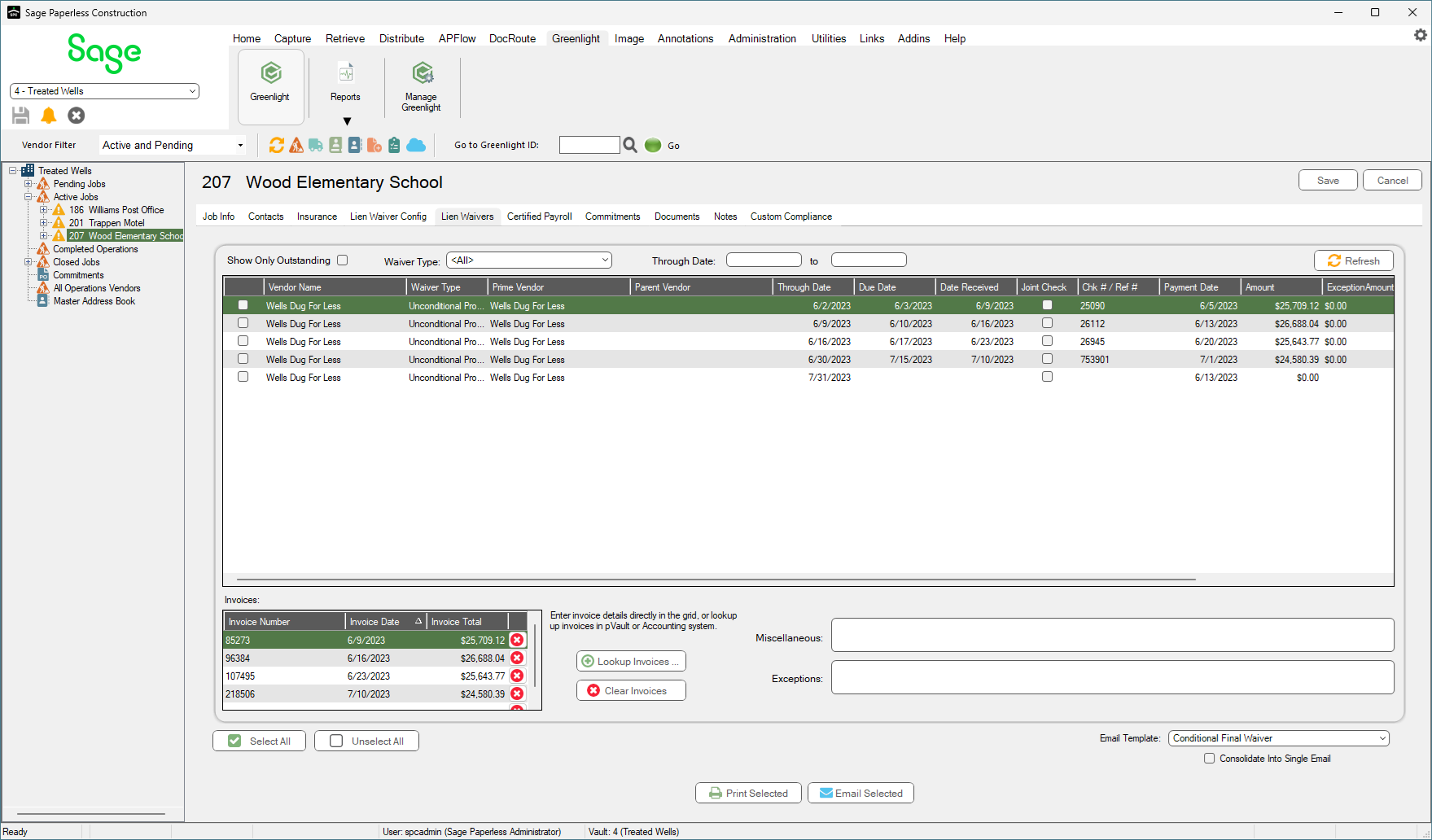
Task: Open the Email Template dropdown
Action: click(x=1279, y=738)
